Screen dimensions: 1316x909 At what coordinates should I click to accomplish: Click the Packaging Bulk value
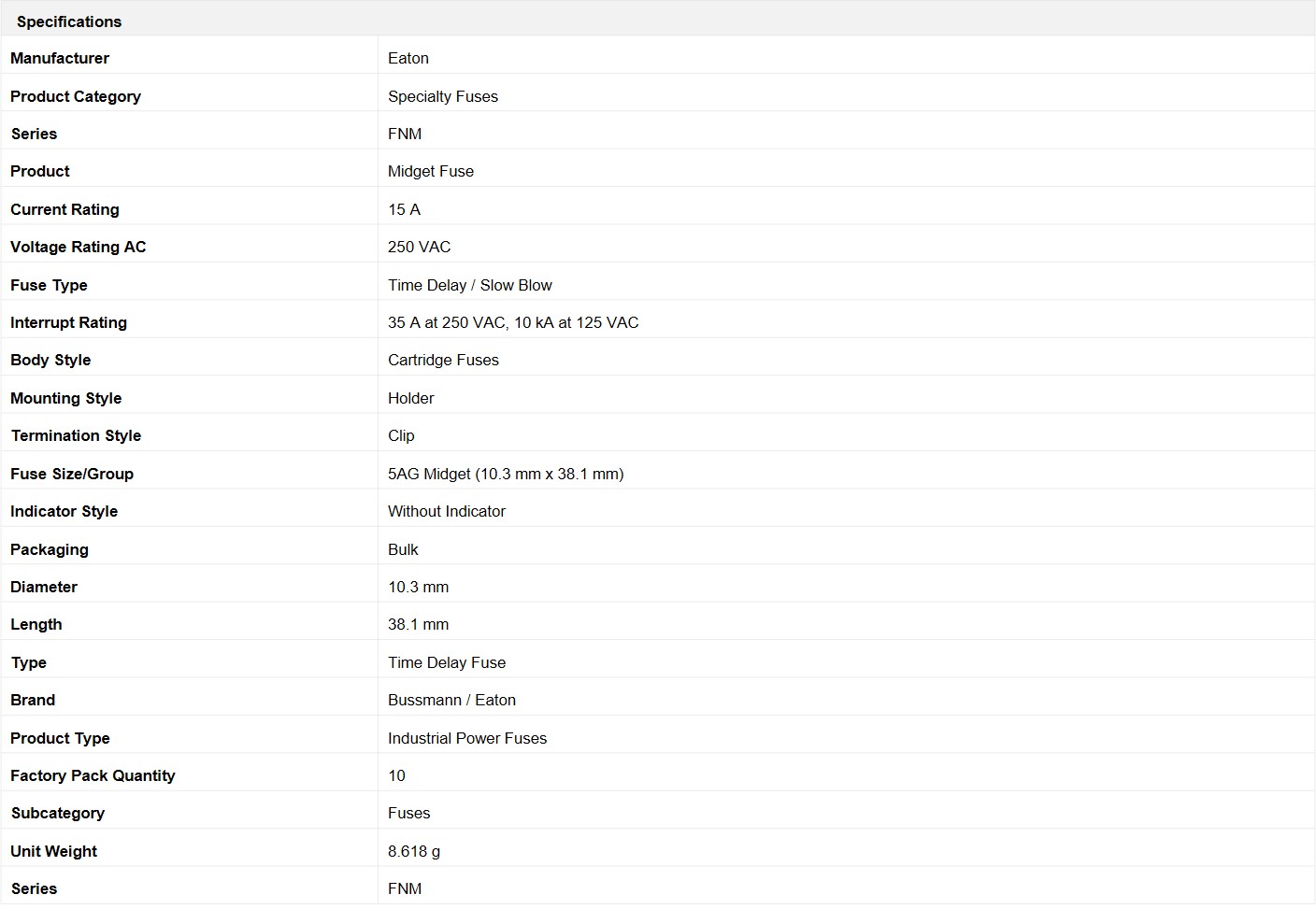[403, 549]
